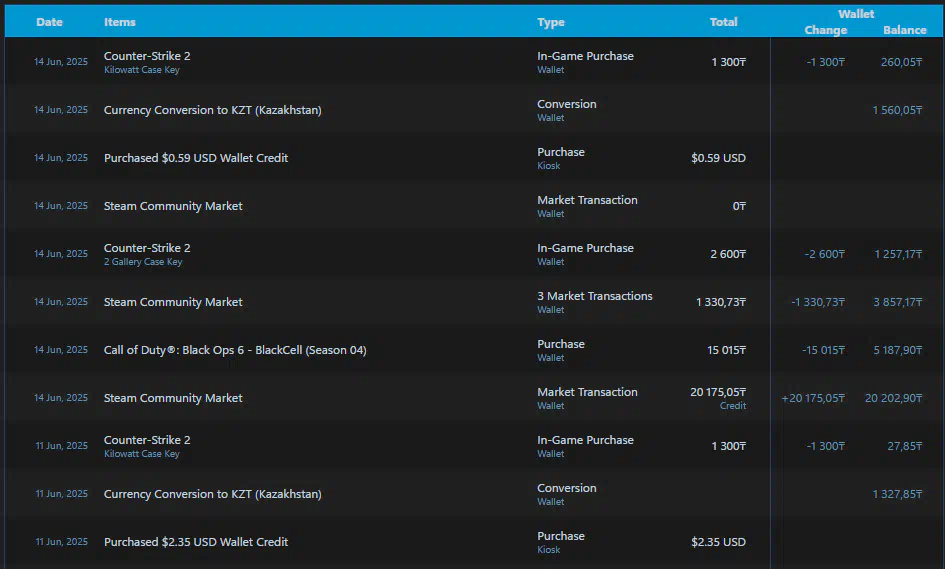Click the Date column header

click(x=49, y=22)
